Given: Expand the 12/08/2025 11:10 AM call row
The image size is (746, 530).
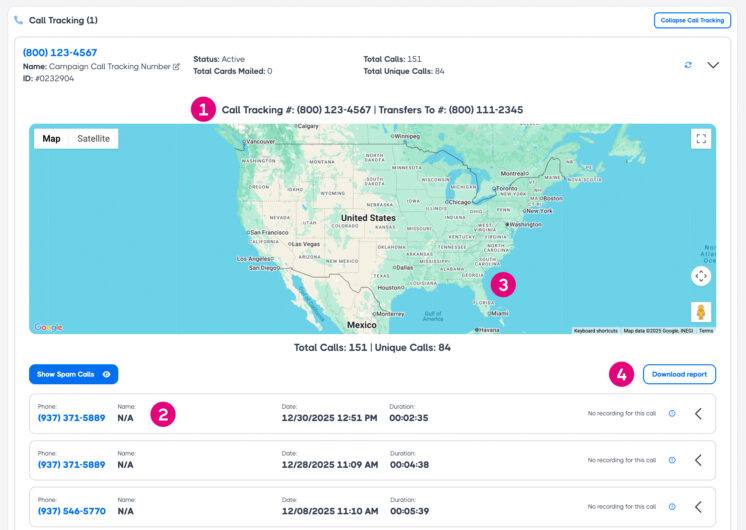Looking at the screenshot, I should [698, 507].
